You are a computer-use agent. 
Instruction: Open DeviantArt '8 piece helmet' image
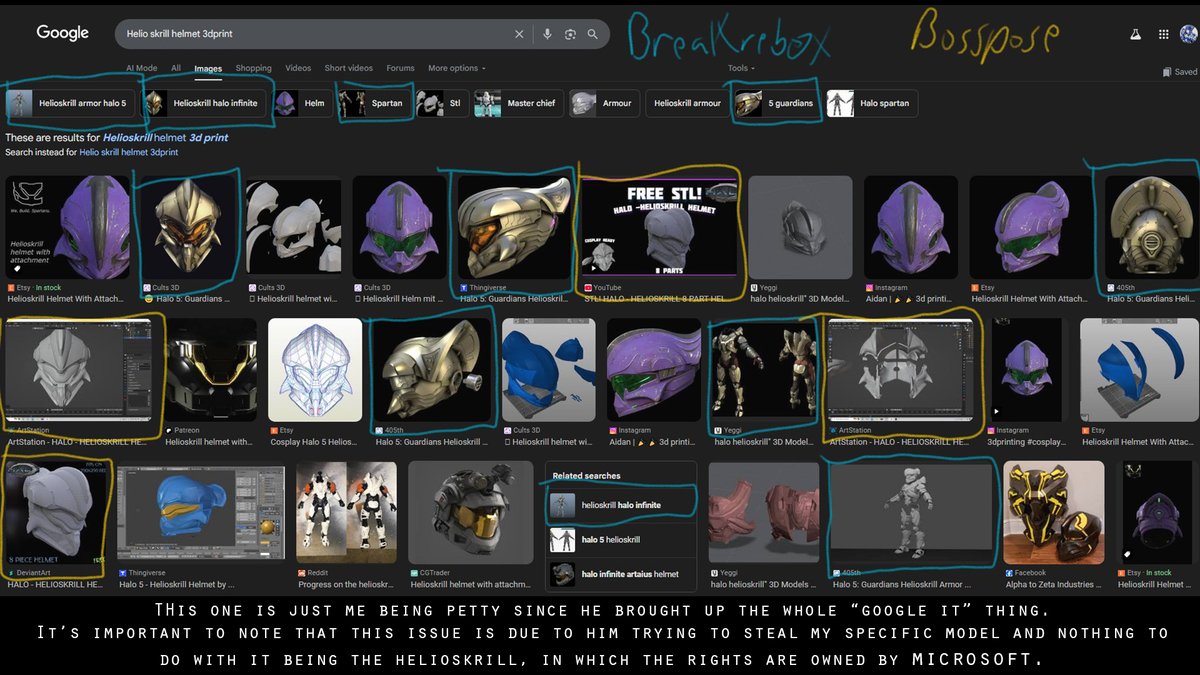(x=57, y=512)
